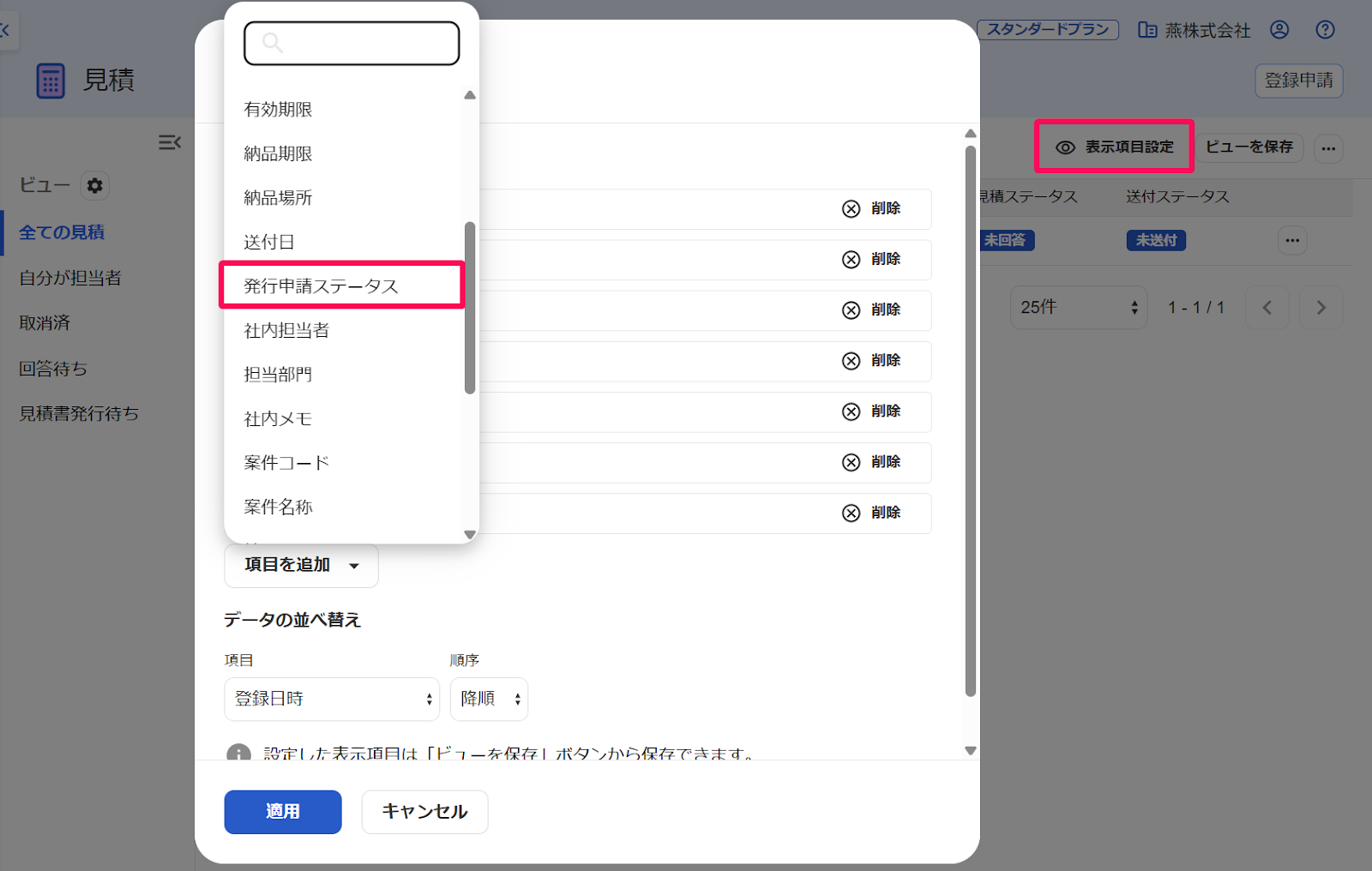Click the blue 適用 button
Screen dimensions: 1372x871
pyautogui.click(x=283, y=812)
